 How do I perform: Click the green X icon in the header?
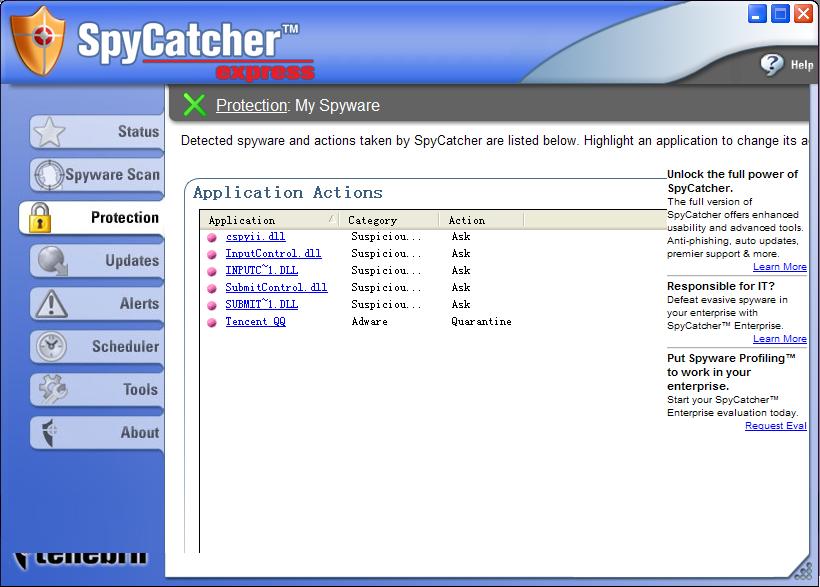195,105
